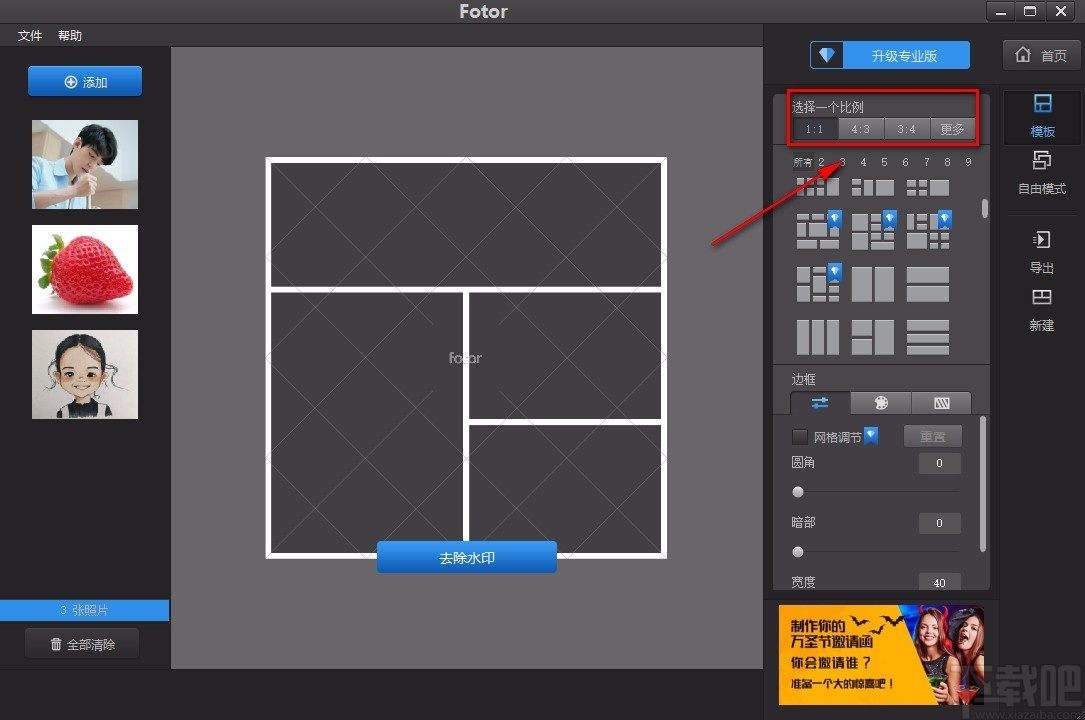Open the 更多 (More) ratios dropdown
Viewport: 1085px width, 720px height.
(x=952, y=128)
